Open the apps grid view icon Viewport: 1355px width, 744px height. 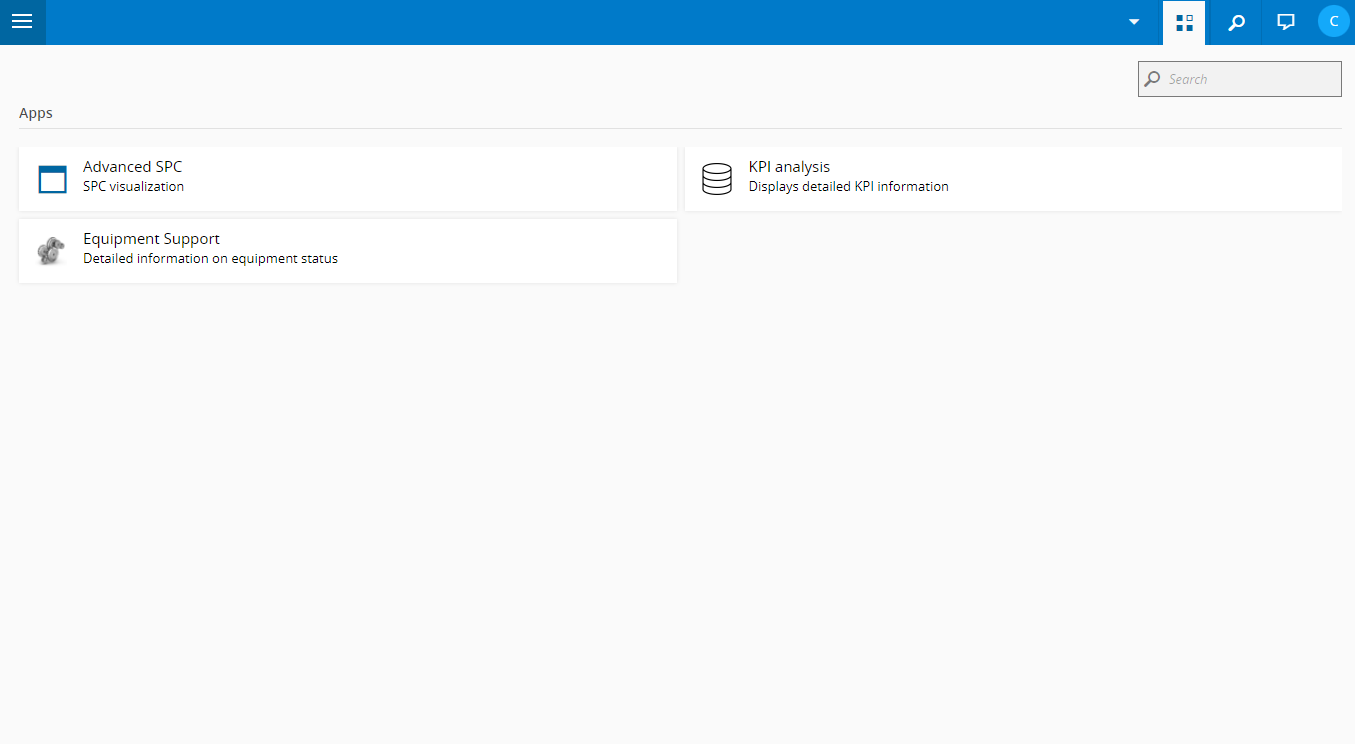[1184, 22]
